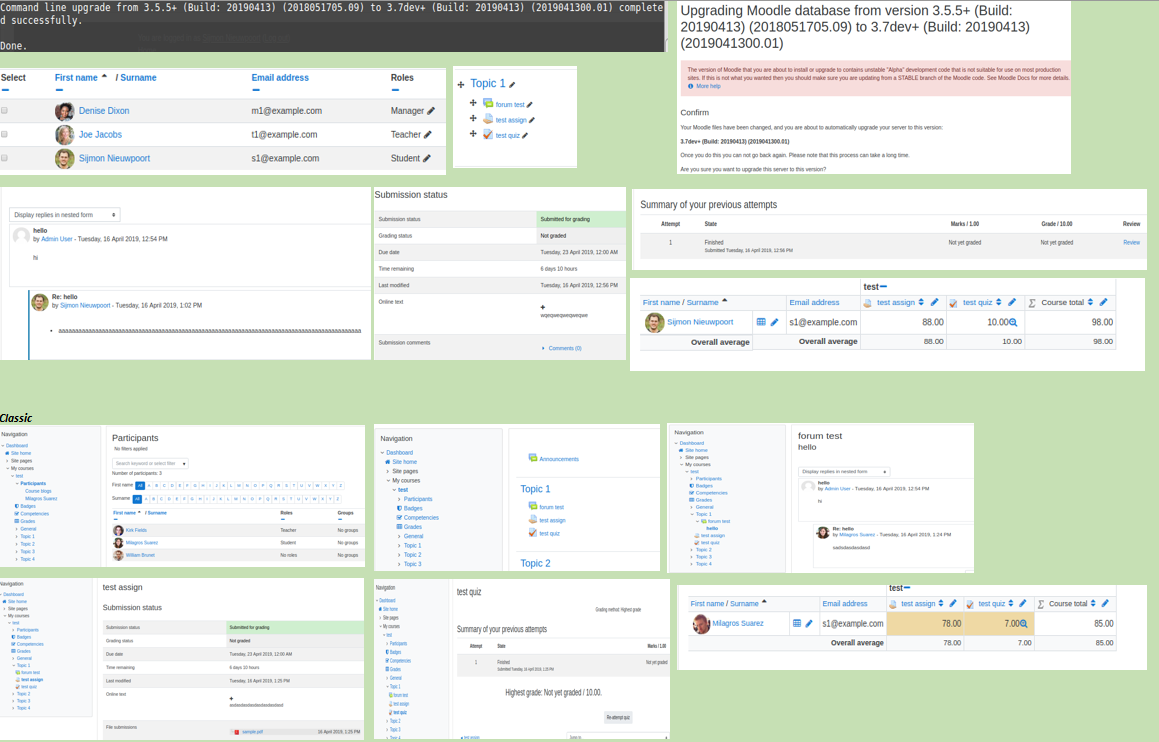Viewport: 1159px width, 742px height.
Task: Open Badges in the Classic participants navigation
Action: [28, 506]
